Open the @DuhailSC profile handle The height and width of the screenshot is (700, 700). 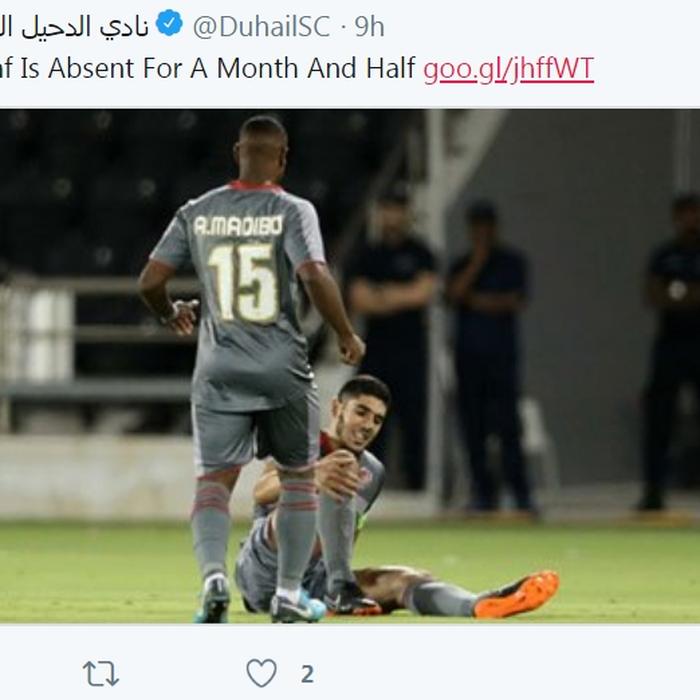tap(262, 27)
